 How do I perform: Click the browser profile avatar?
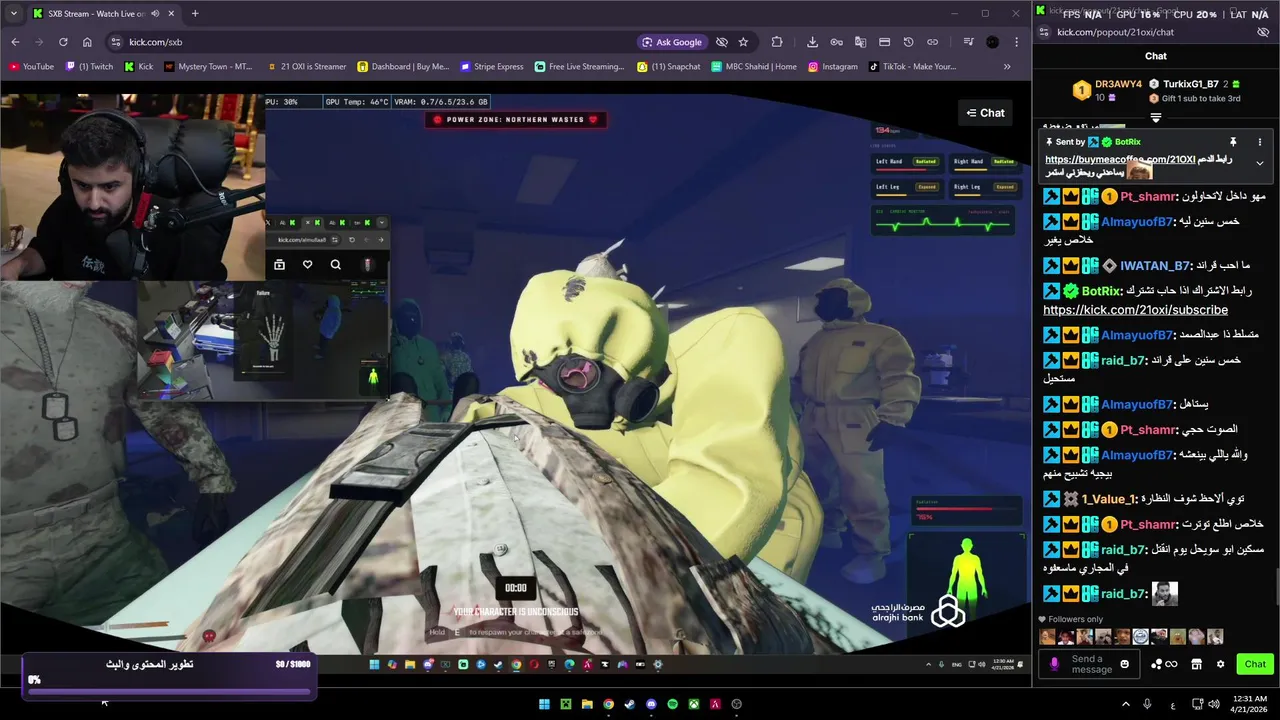tap(992, 42)
